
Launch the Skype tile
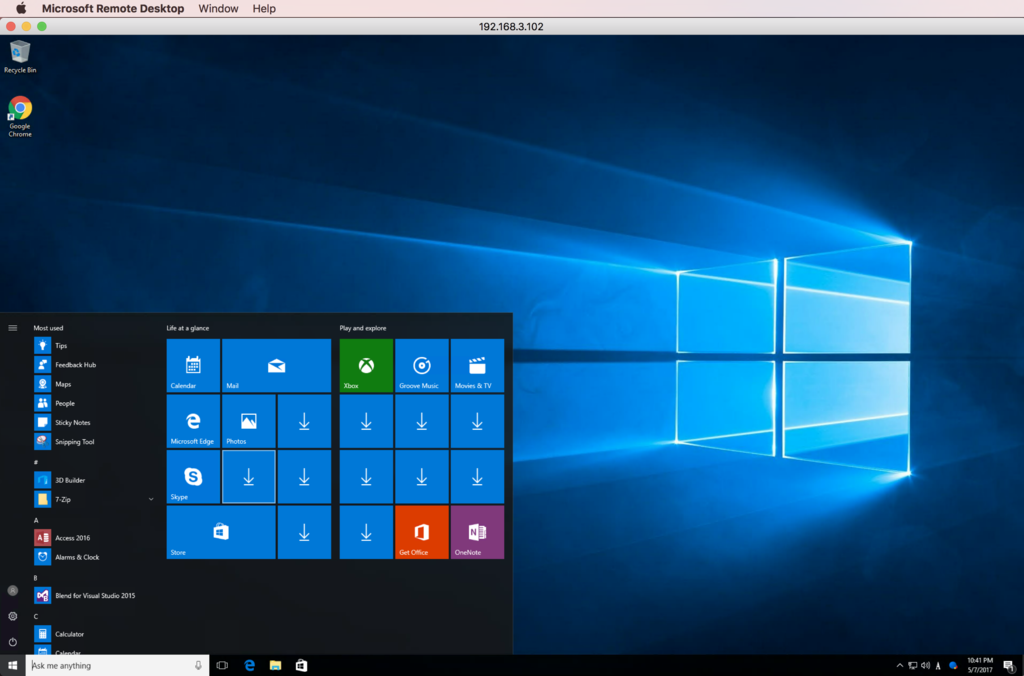pyautogui.click(x=193, y=476)
